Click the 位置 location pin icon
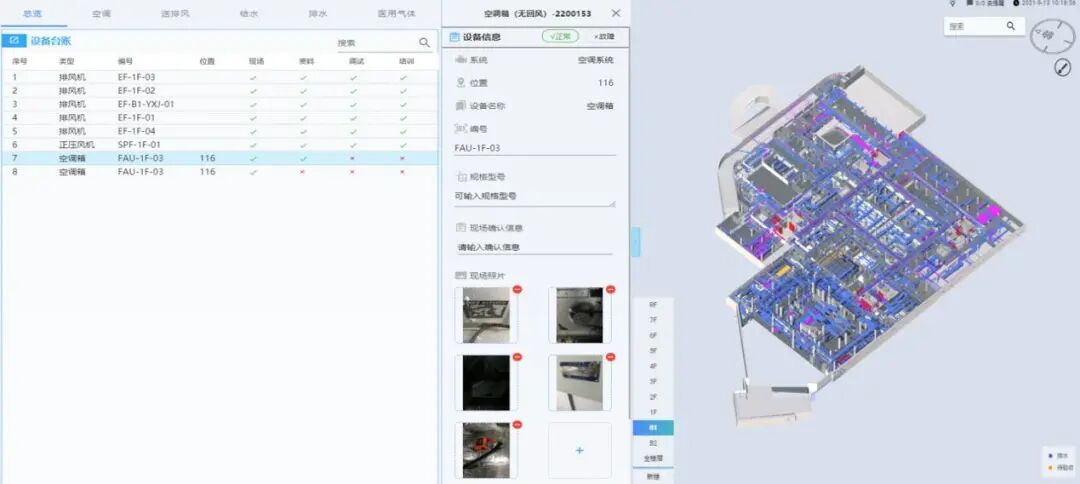 point(461,83)
